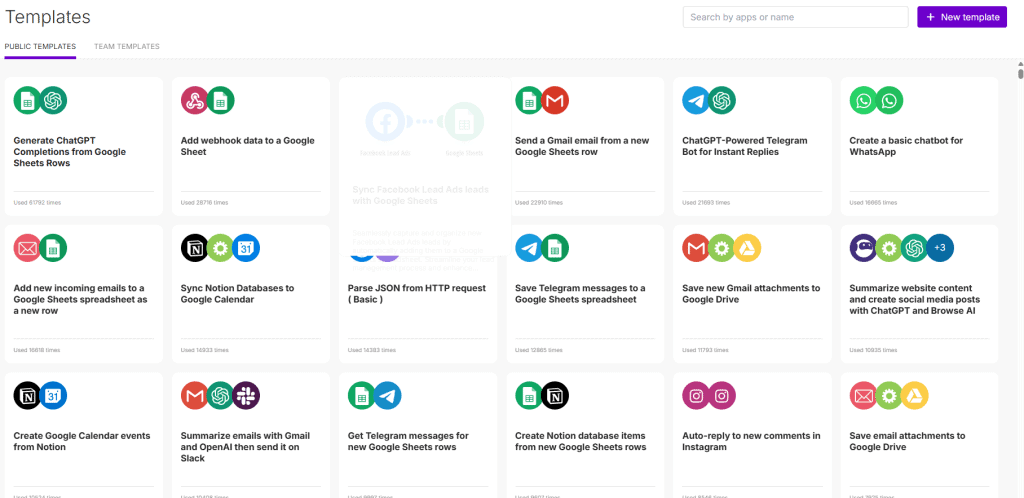
Task: Click the +3 more apps badge on the Summarize website card
Action: coord(940,248)
